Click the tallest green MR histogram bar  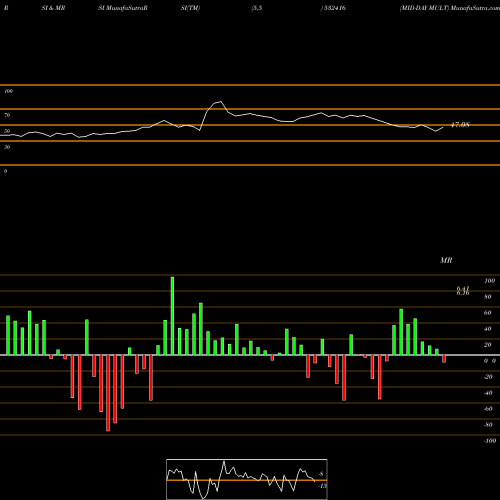[x=172, y=316]
